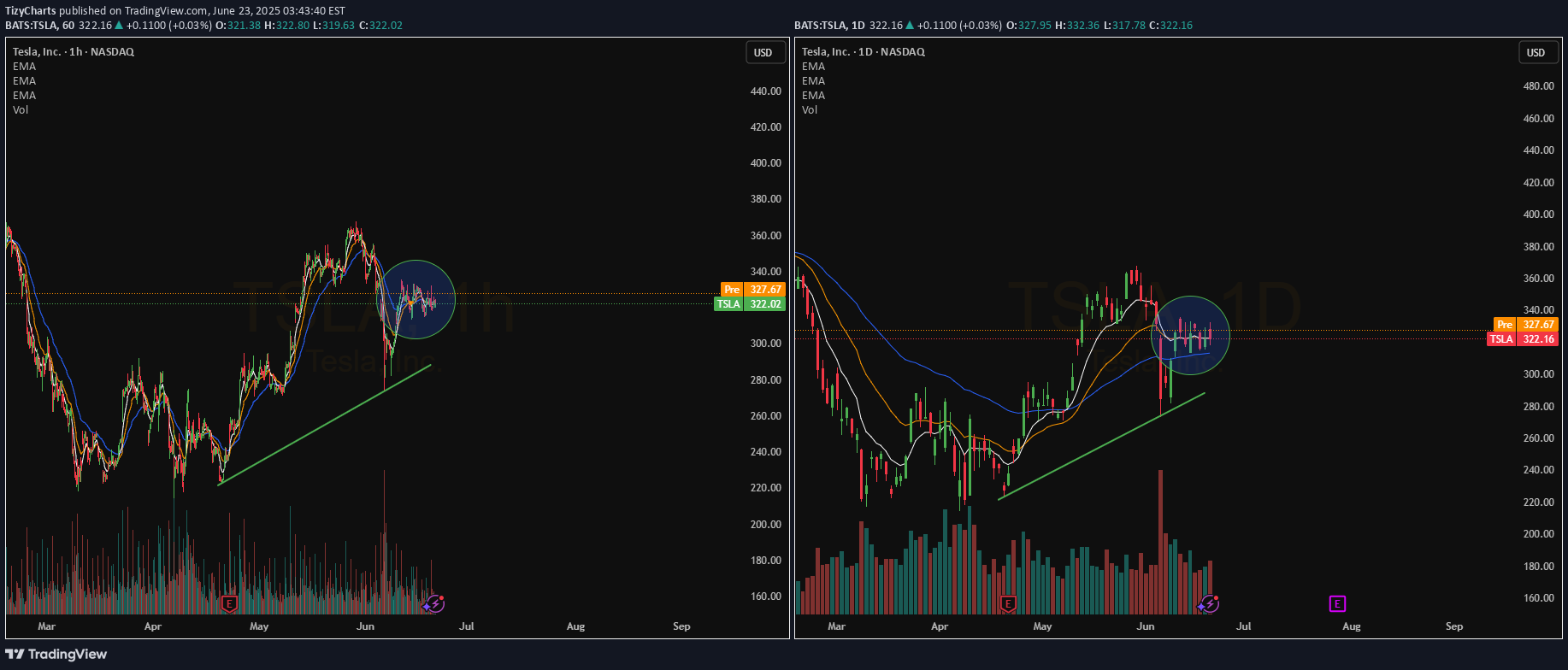1568x670 pixels.
Task: Click the 'Tesla, Inc. · 1h · NASDAQ' title
Action: point(74,51)
